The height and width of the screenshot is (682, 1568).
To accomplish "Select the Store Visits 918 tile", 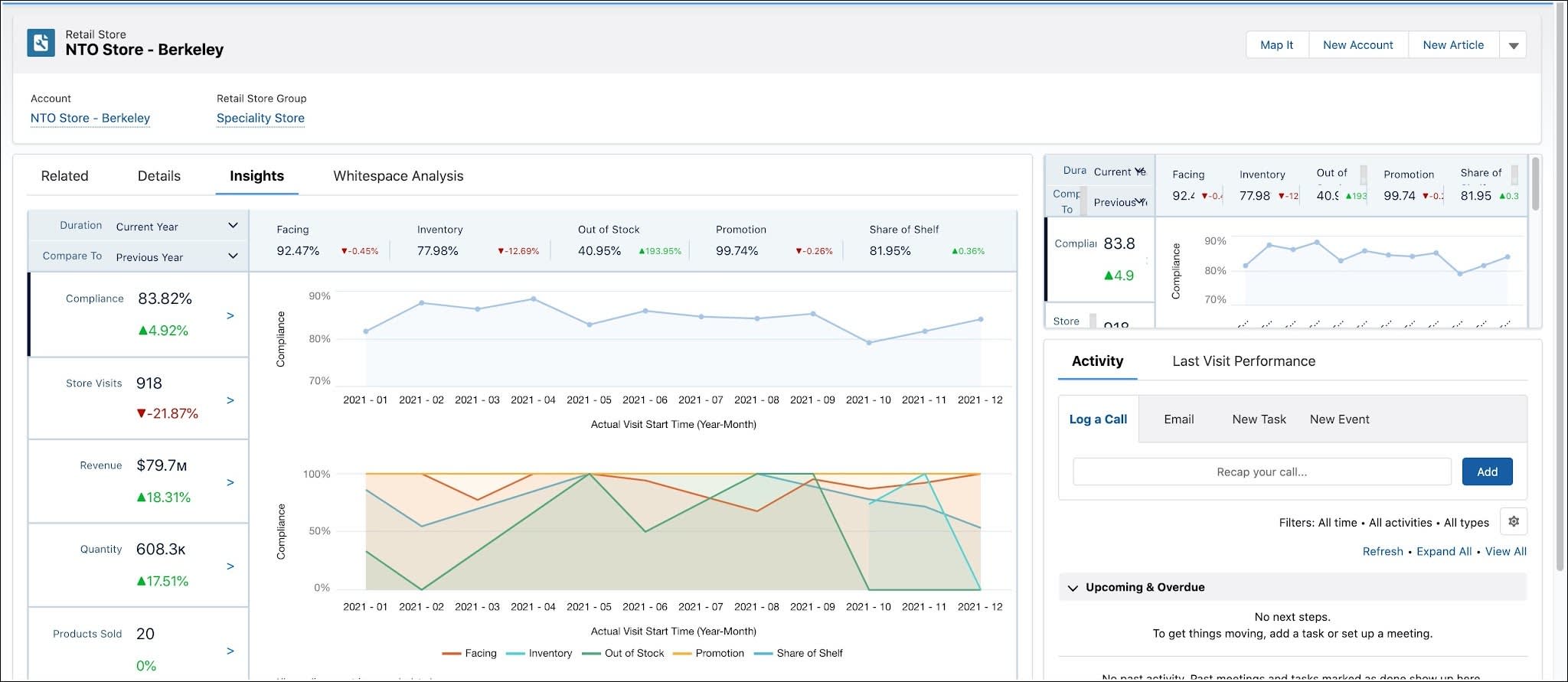I will [139, 399].
